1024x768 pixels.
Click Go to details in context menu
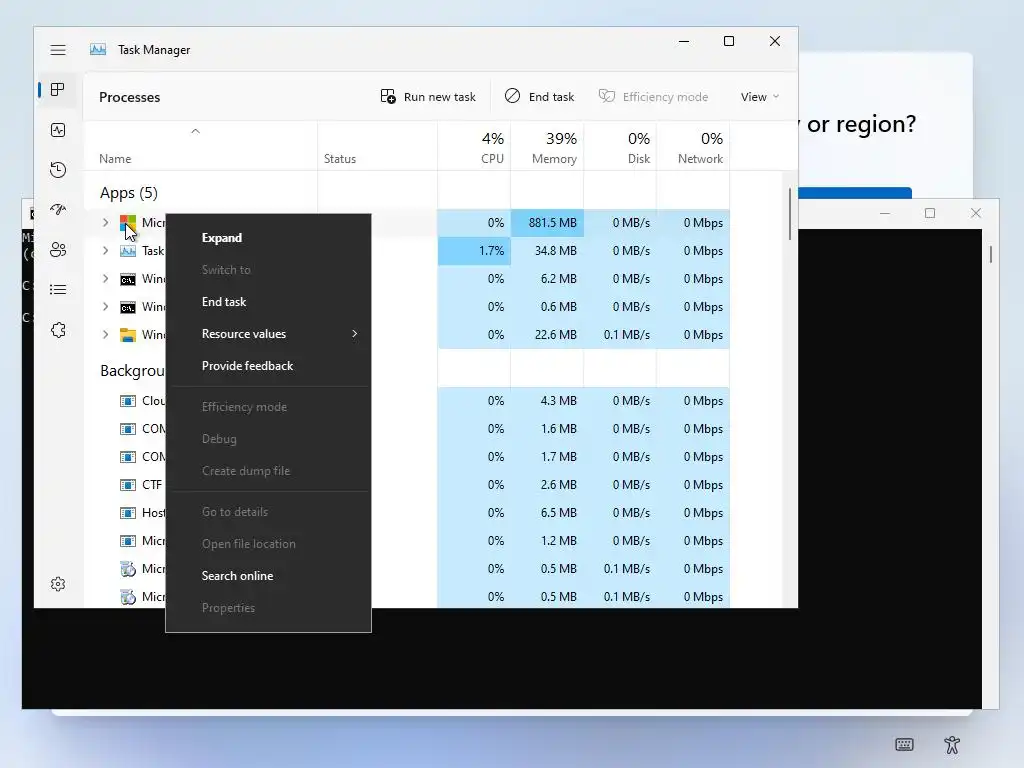[268, 512]
